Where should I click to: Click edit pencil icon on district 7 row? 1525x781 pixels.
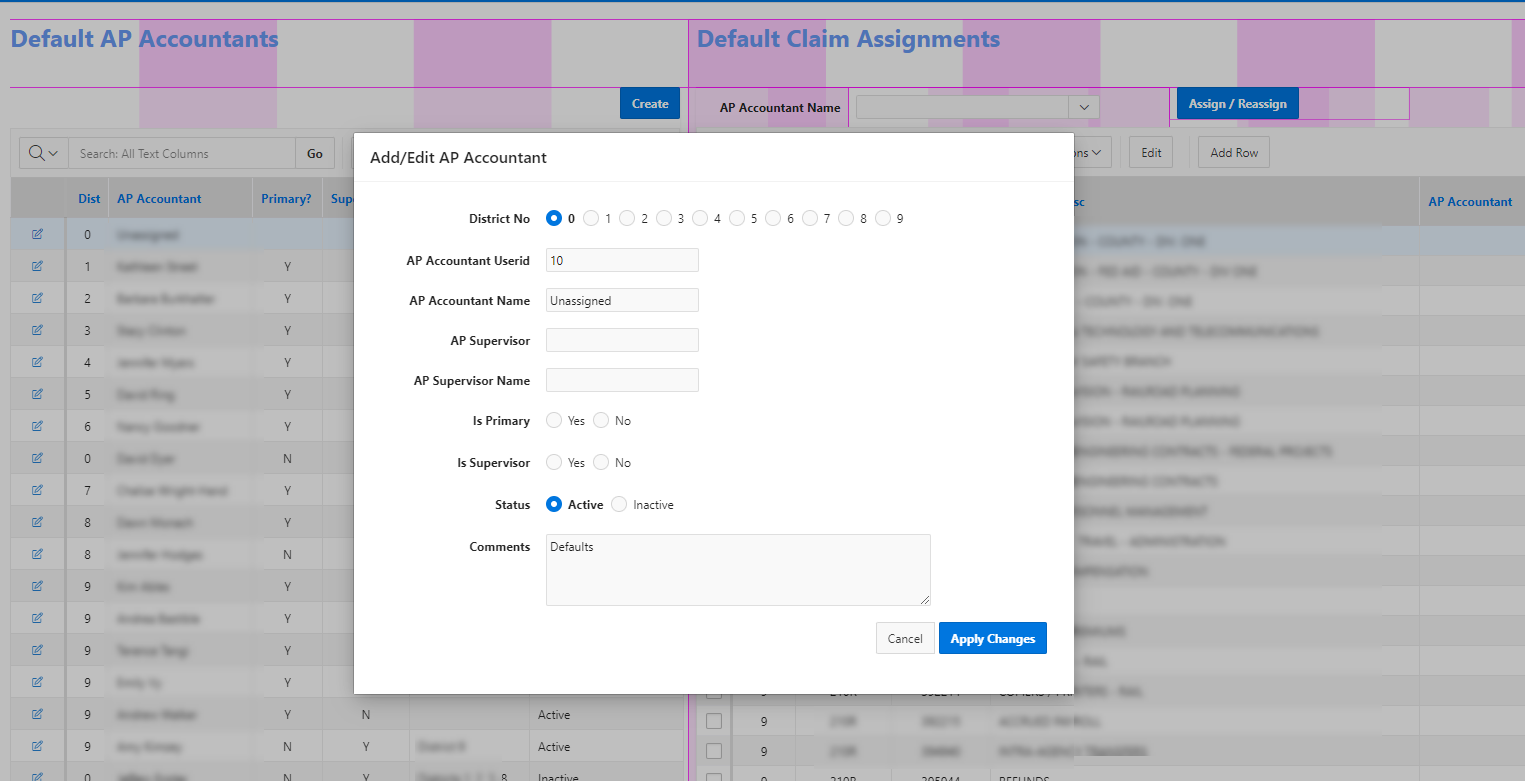point(37,490)
